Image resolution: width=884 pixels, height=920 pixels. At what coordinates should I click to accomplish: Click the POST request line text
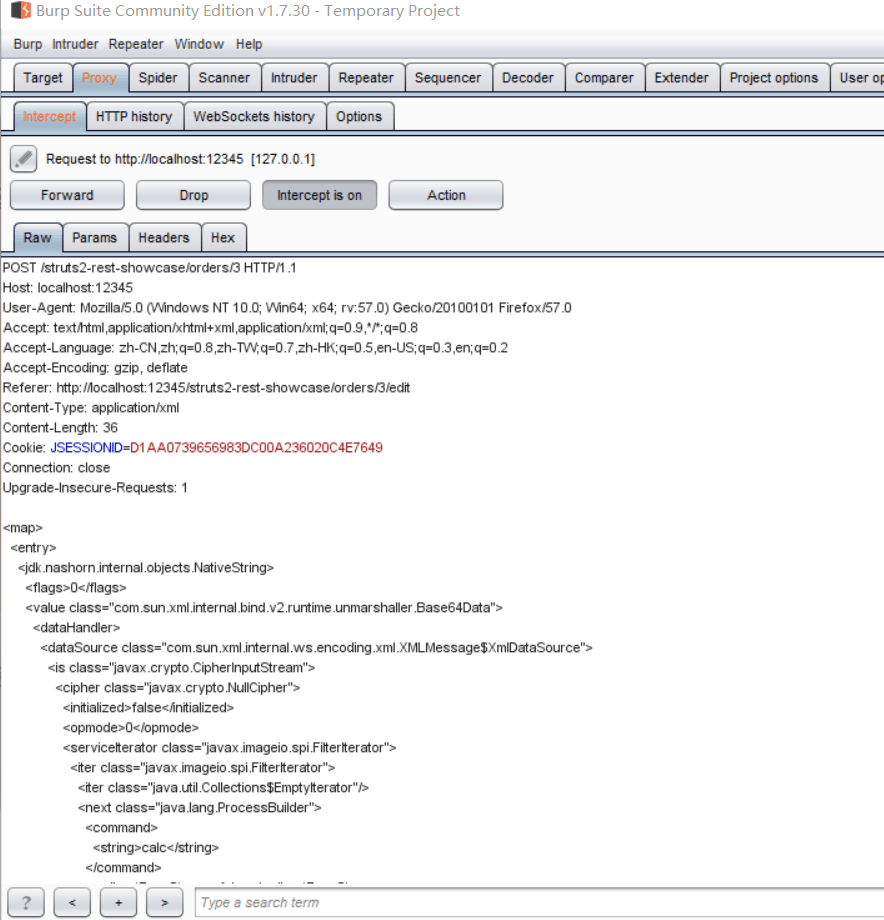click(150, 268)
